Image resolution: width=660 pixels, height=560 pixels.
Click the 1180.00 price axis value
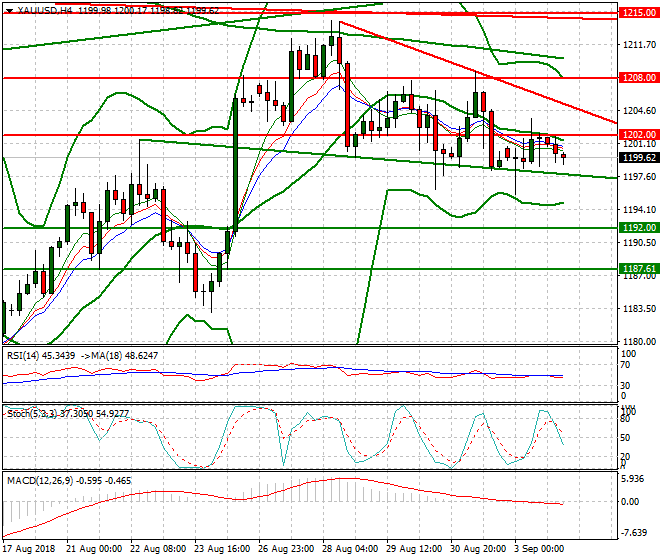click(639, 341)
